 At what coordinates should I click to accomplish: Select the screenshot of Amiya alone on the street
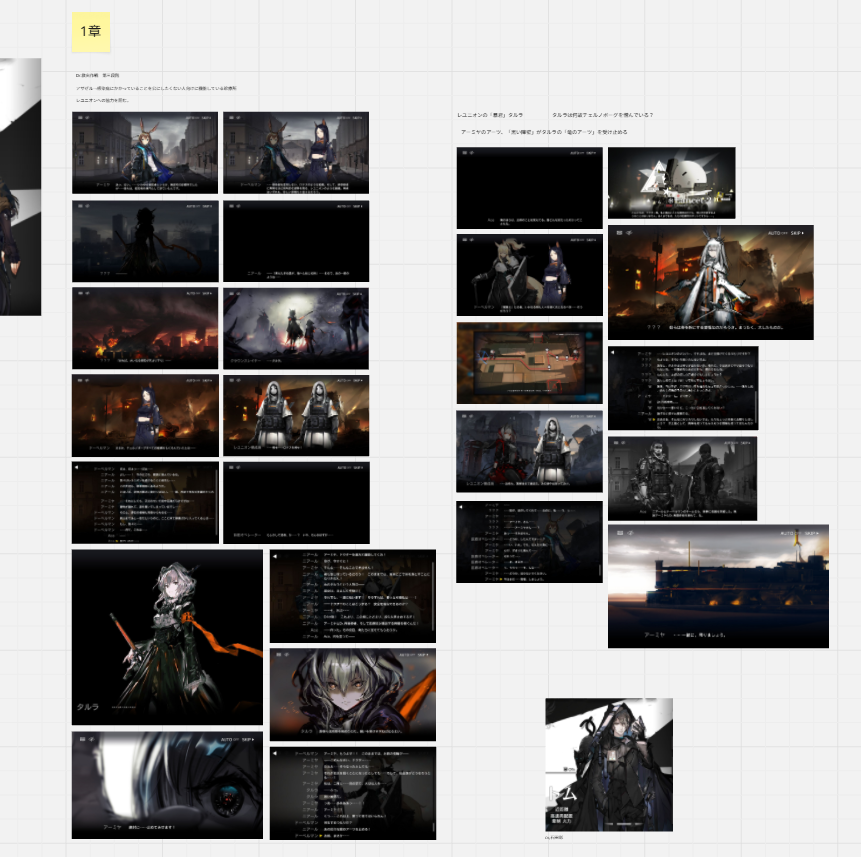(x=145, y=153)
